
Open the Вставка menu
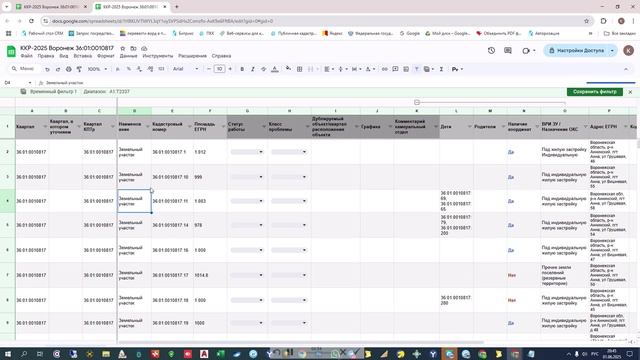click(83, 56)
